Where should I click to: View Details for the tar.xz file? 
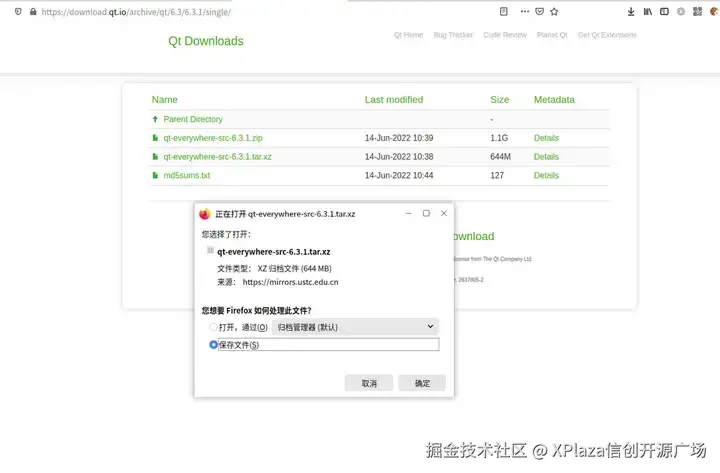pos(546,157)
